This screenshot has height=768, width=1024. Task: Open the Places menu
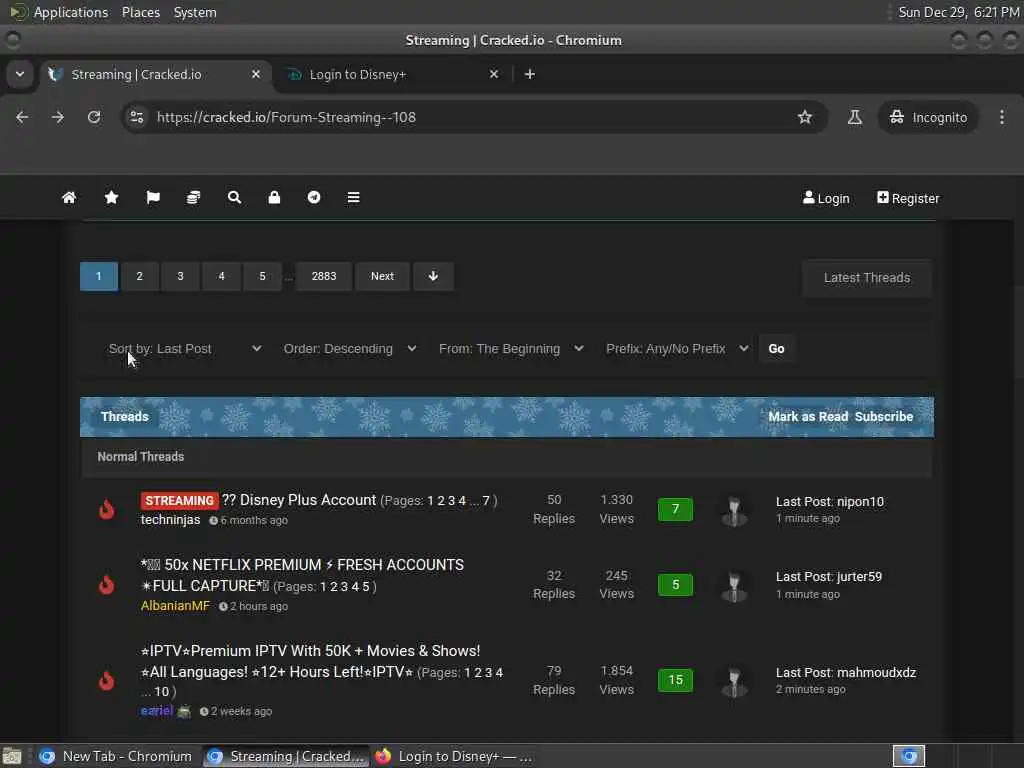[141, 12]
